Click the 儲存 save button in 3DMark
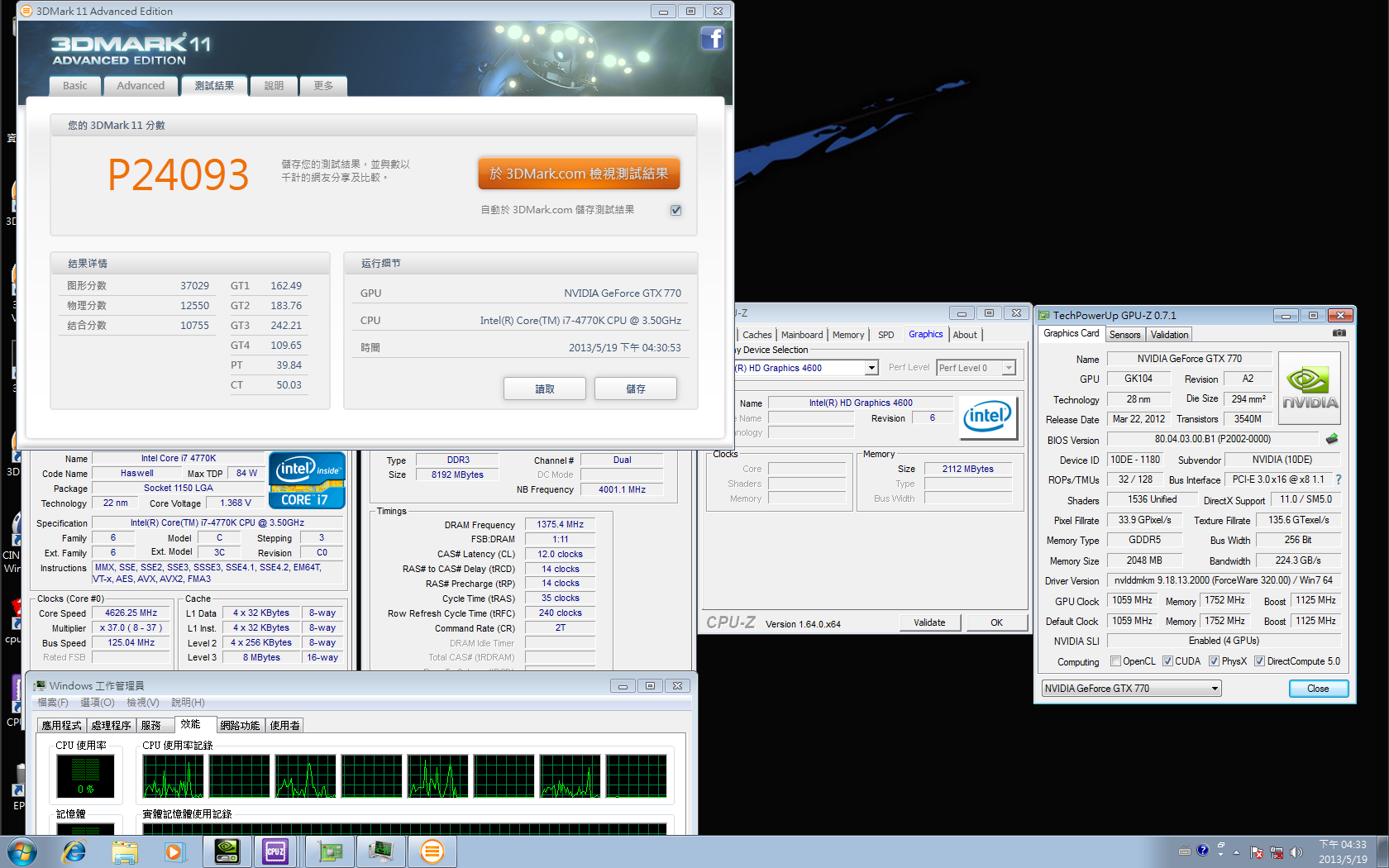 tap(636, 389)
